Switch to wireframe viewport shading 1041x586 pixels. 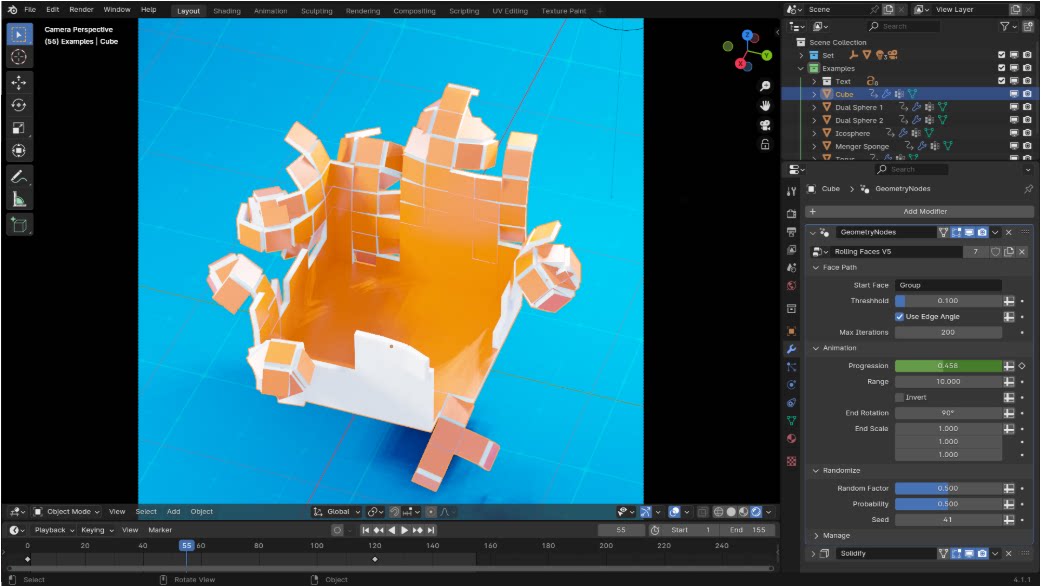click(718, 512)
